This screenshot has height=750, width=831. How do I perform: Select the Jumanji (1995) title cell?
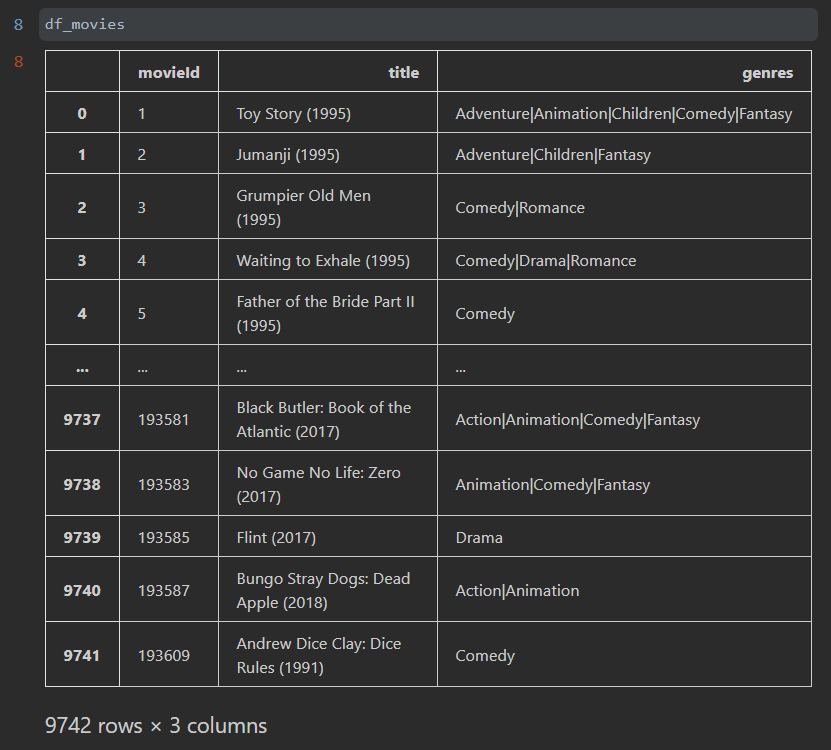click(x=328, y=154)
